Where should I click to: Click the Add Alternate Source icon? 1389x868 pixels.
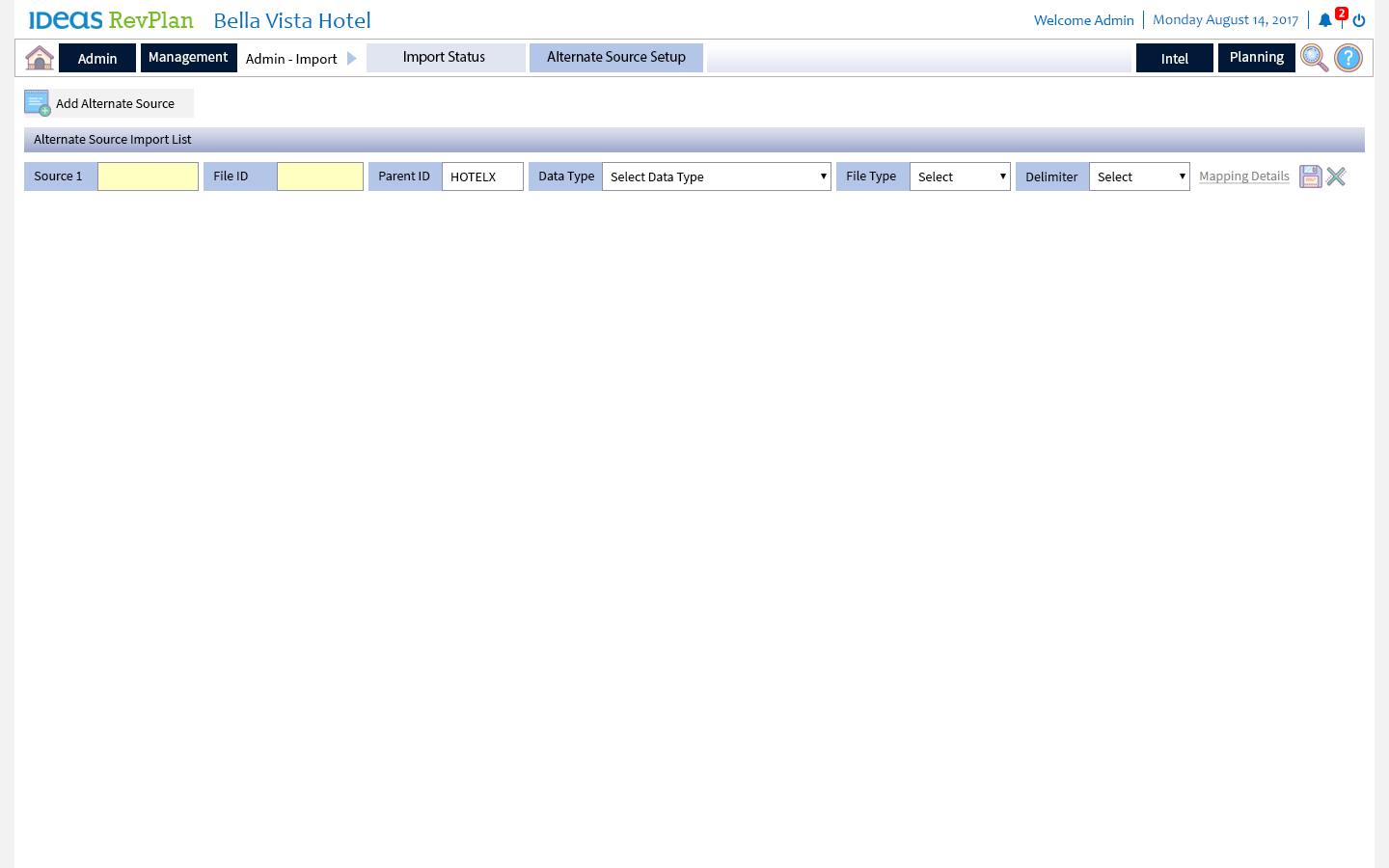pyautogui.click(x=38, y=103)
